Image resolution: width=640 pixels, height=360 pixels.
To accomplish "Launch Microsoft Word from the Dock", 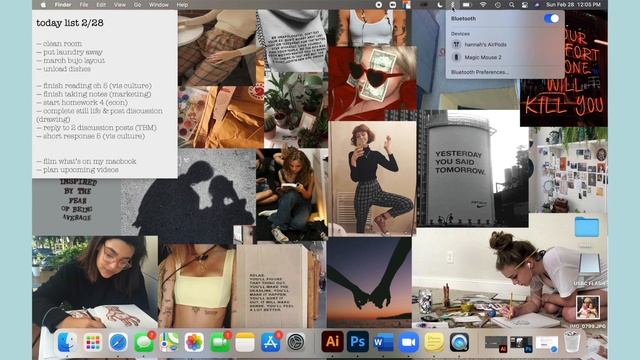I will [383, 342].
